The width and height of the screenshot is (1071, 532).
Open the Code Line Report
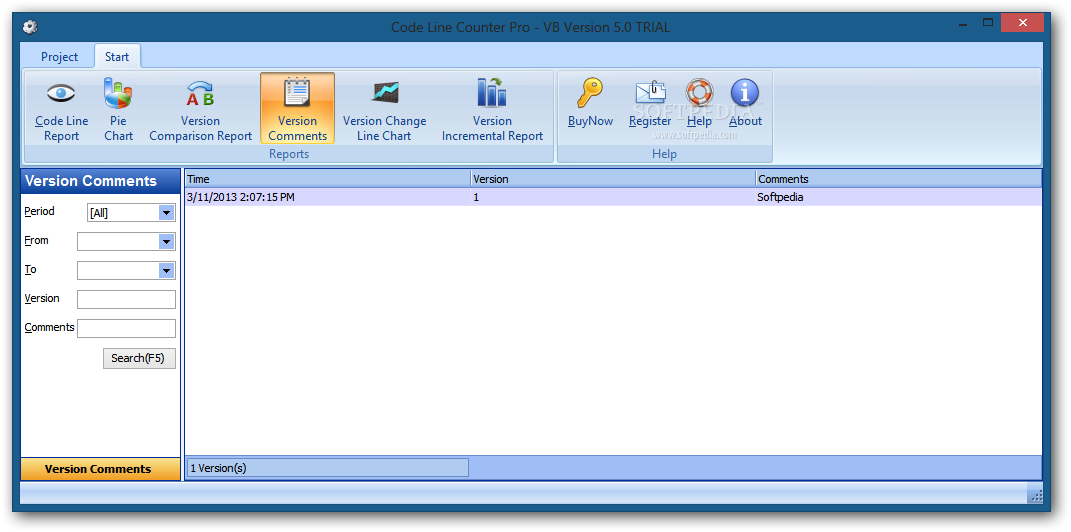61,109
